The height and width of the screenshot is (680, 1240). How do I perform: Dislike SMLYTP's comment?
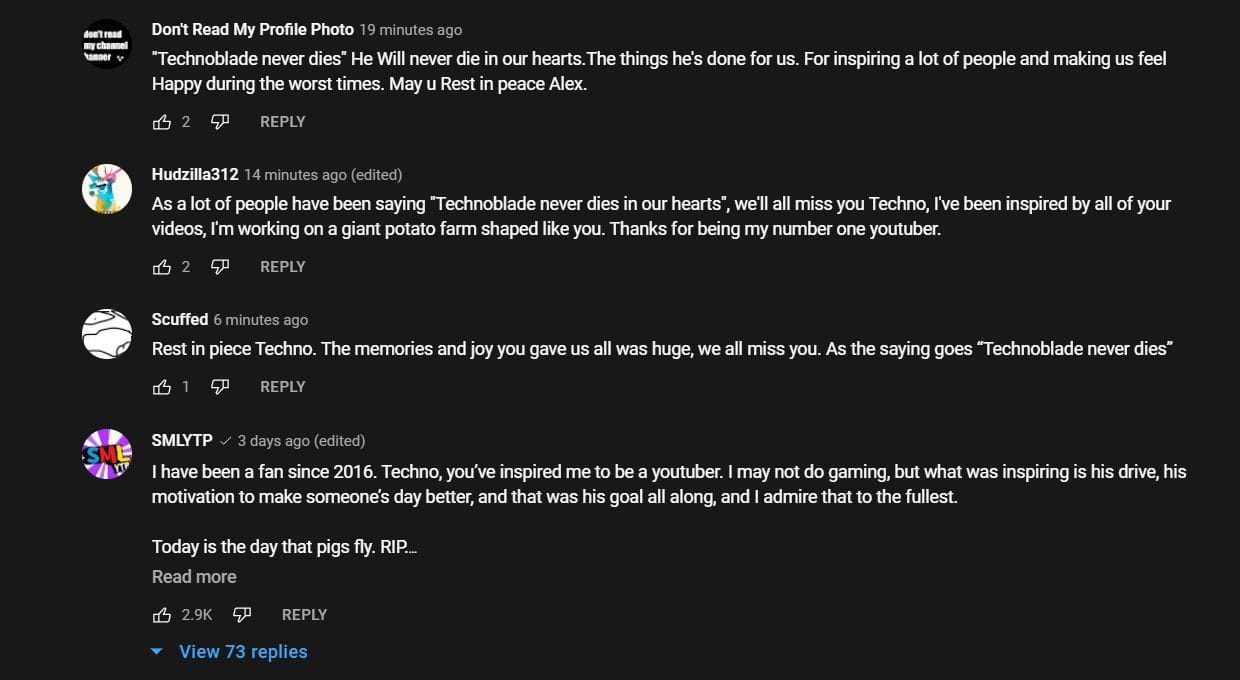[241, 614]
